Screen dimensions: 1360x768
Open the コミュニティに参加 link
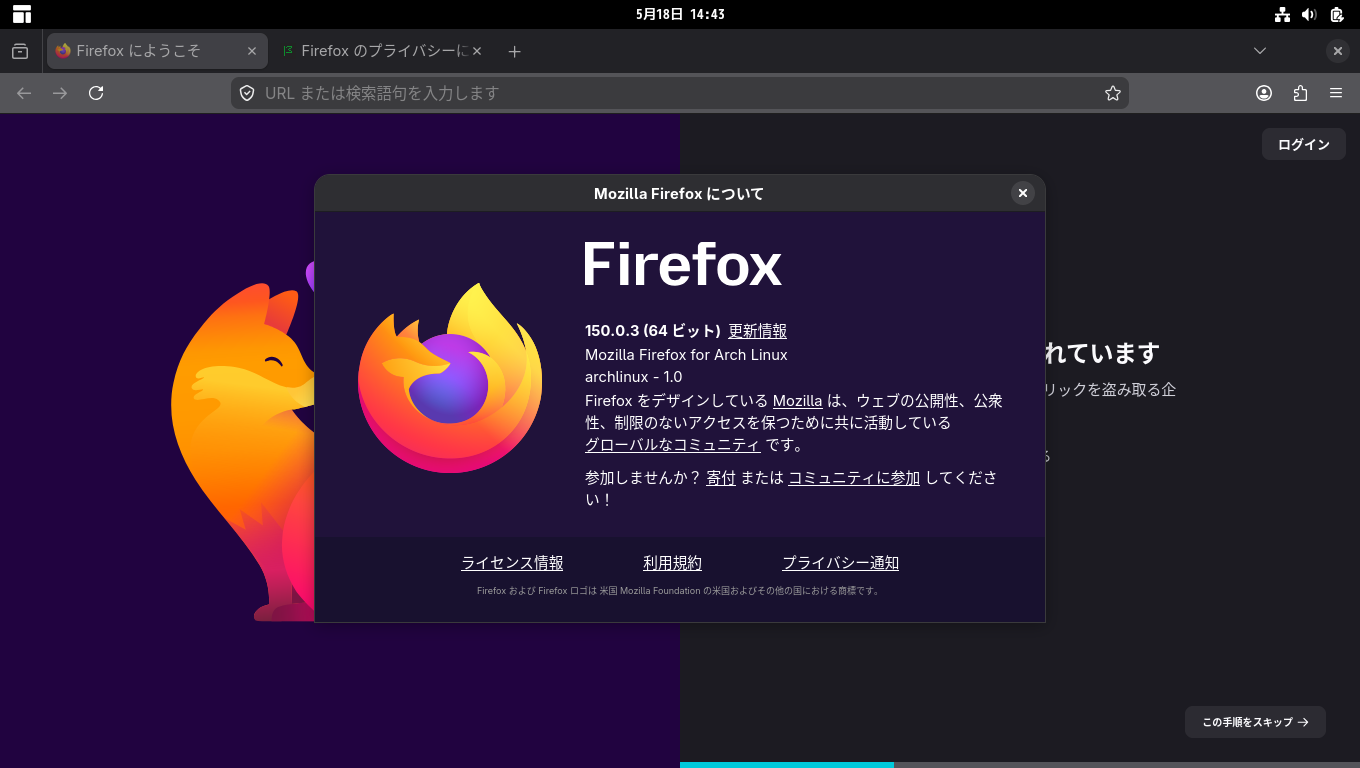click(854, 478)
